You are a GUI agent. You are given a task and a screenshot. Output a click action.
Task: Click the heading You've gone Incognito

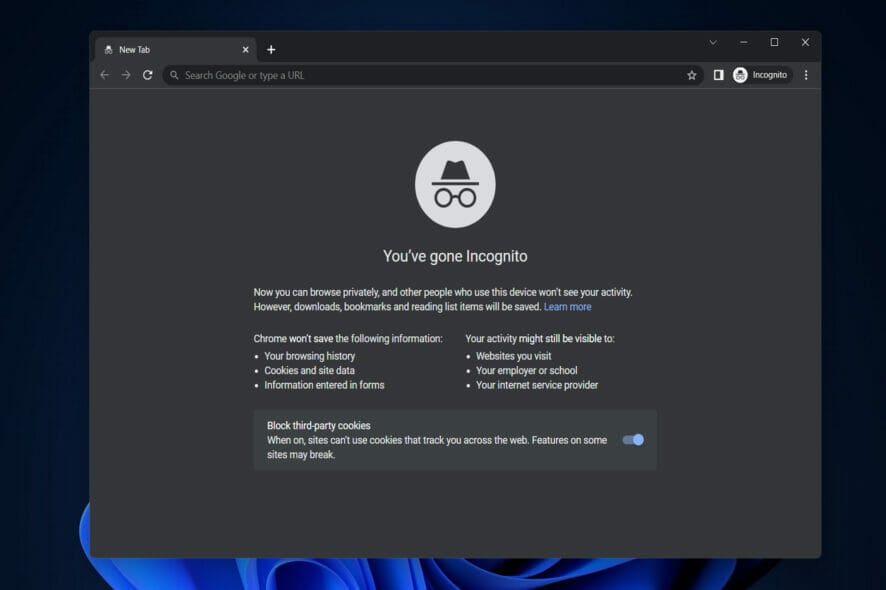[455, 256]
